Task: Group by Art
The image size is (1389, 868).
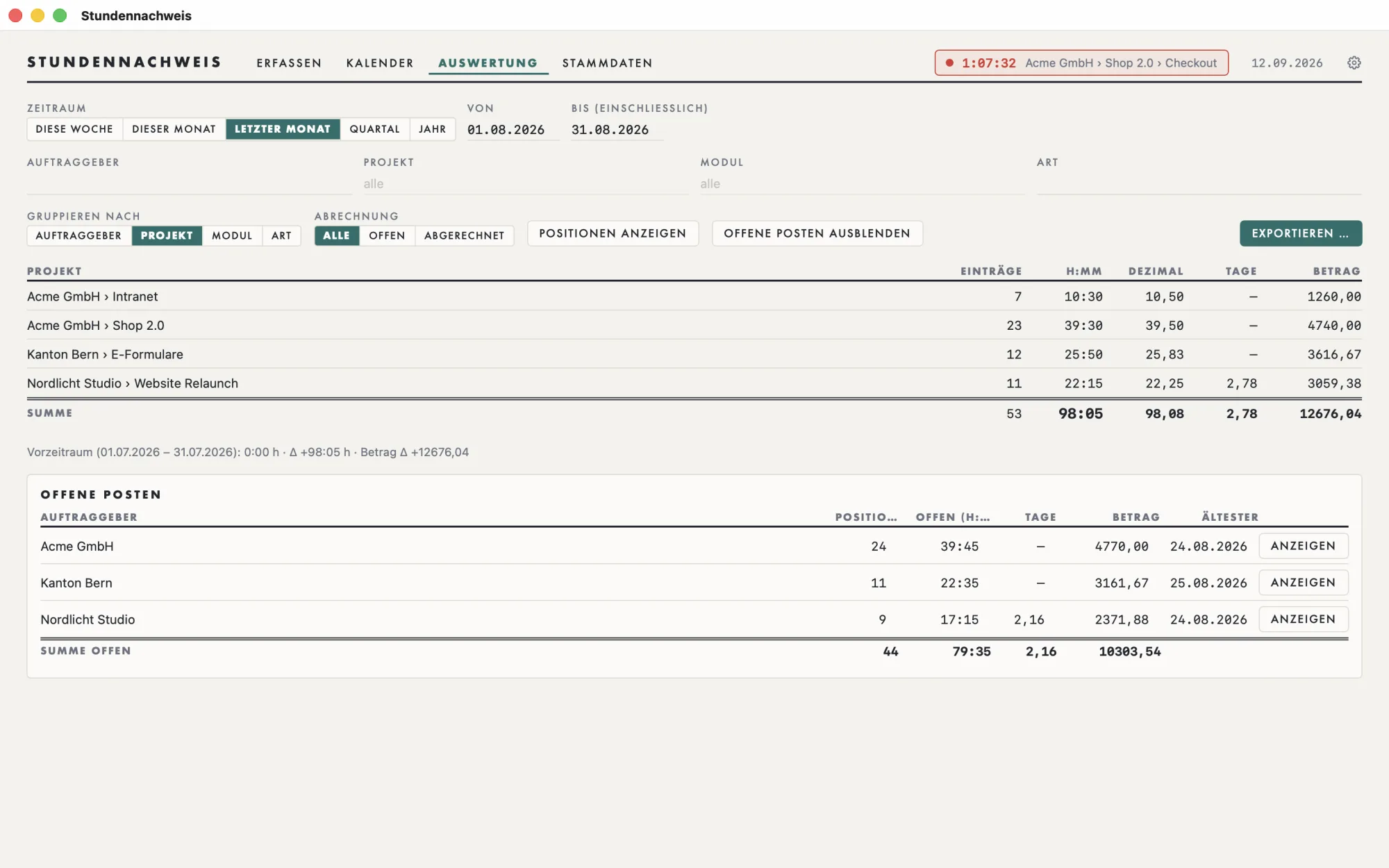Action: coord(281,235)
